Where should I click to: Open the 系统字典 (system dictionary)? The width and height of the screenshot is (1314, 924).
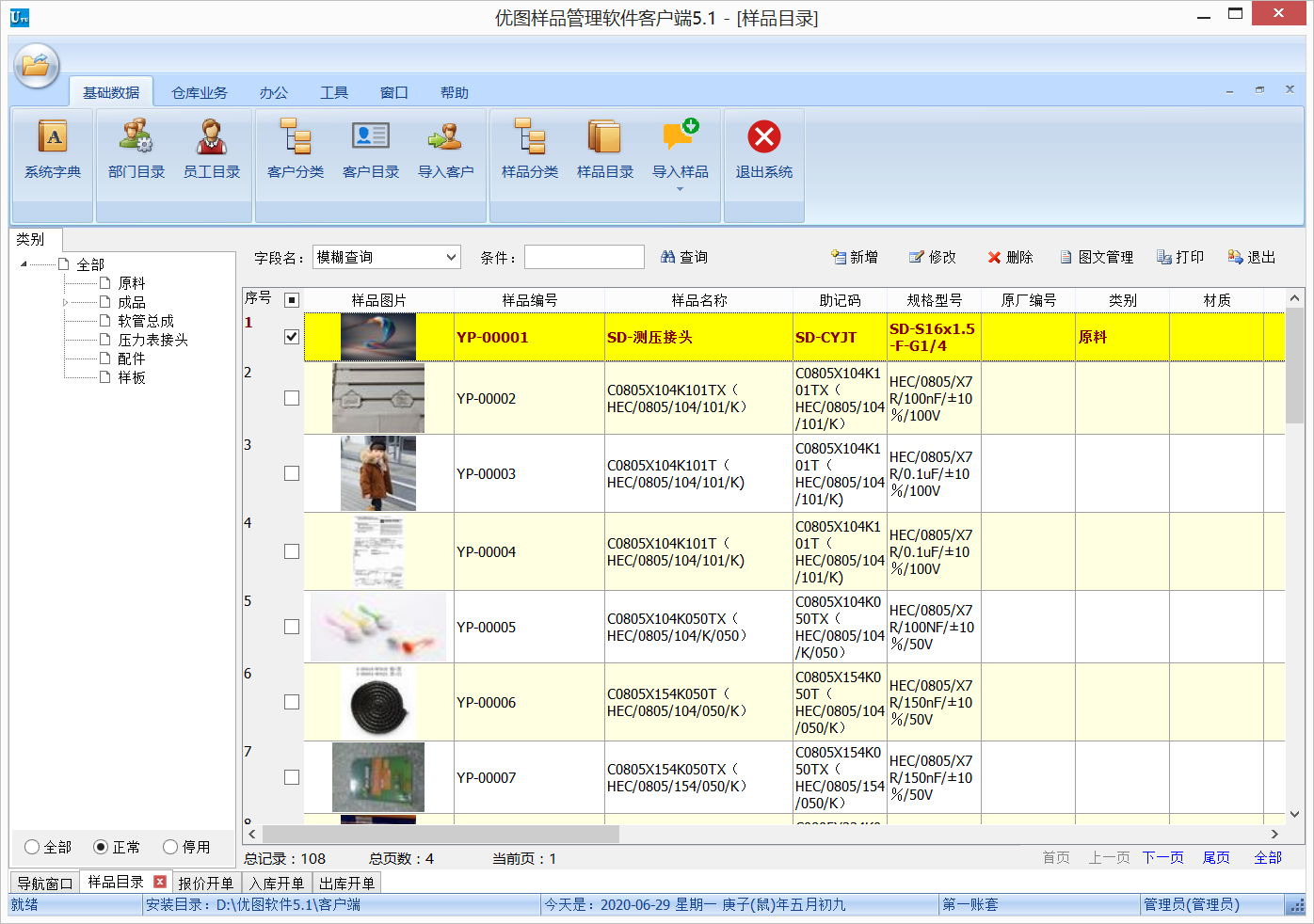52,151
